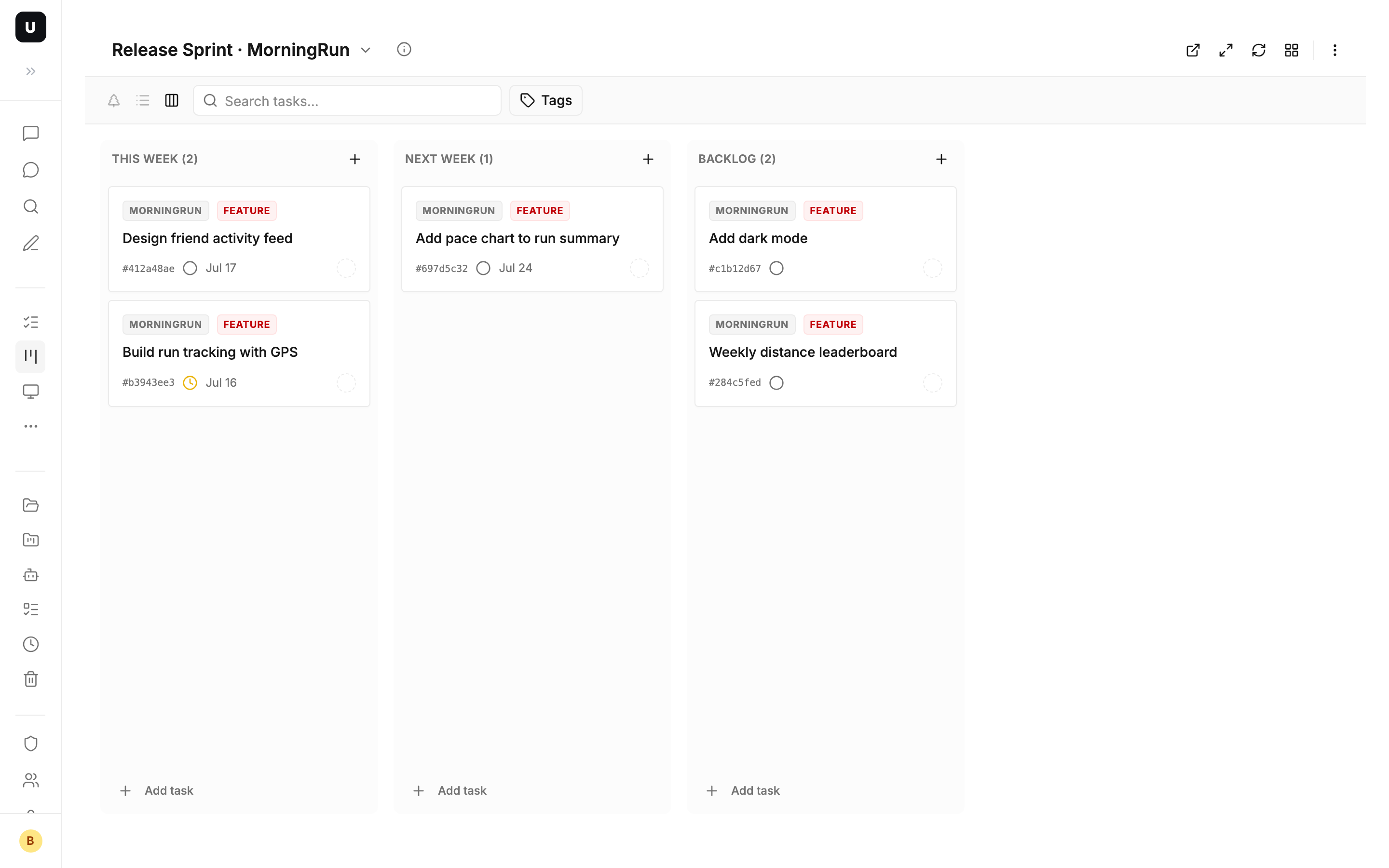Open the pencil edit sidebar icon
The image size is (1389, 868).
tap(30, 244)
